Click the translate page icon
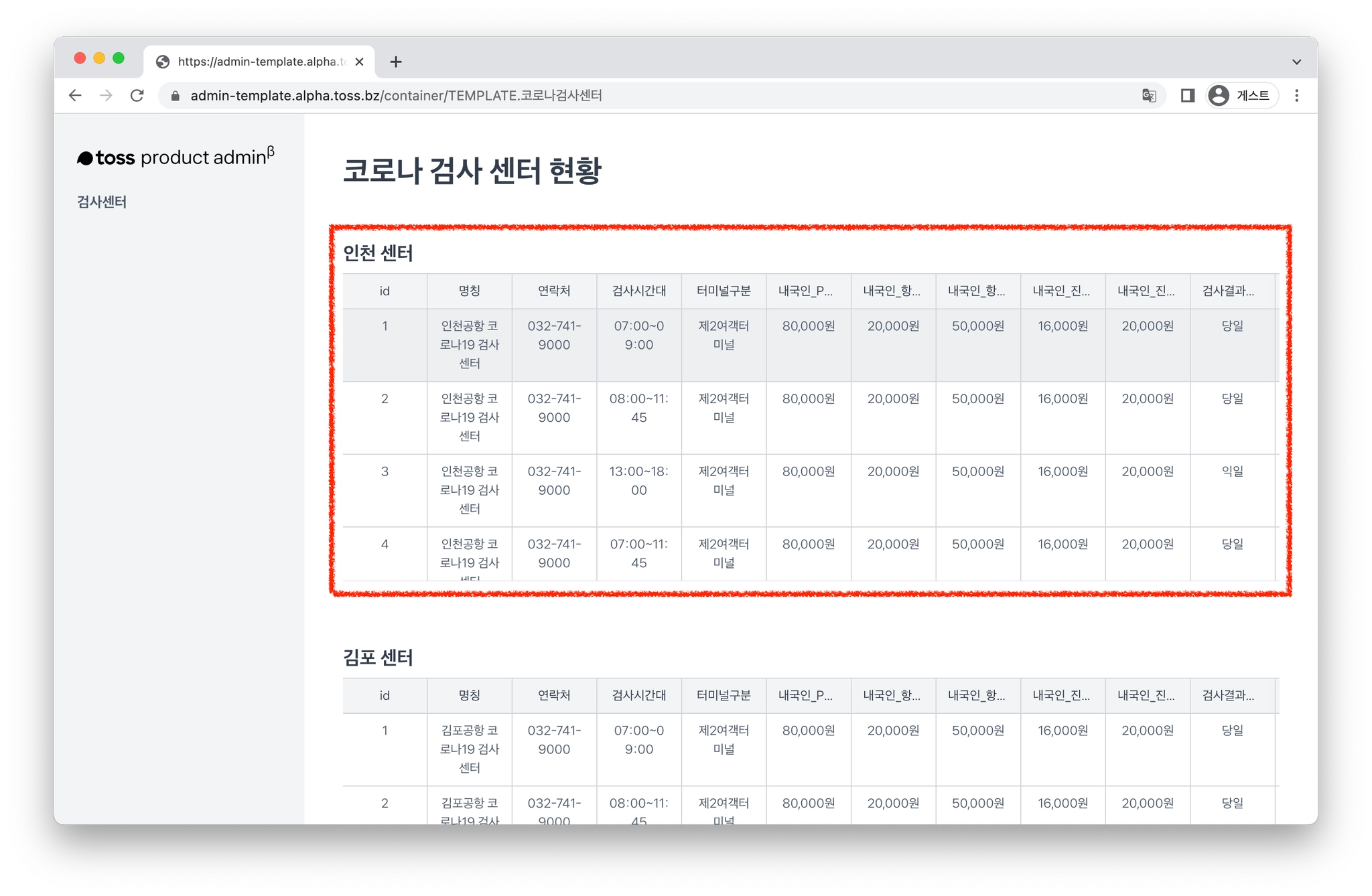Image resolution: width=1372 pixels, height=896 pixels. coord(1149,96)
